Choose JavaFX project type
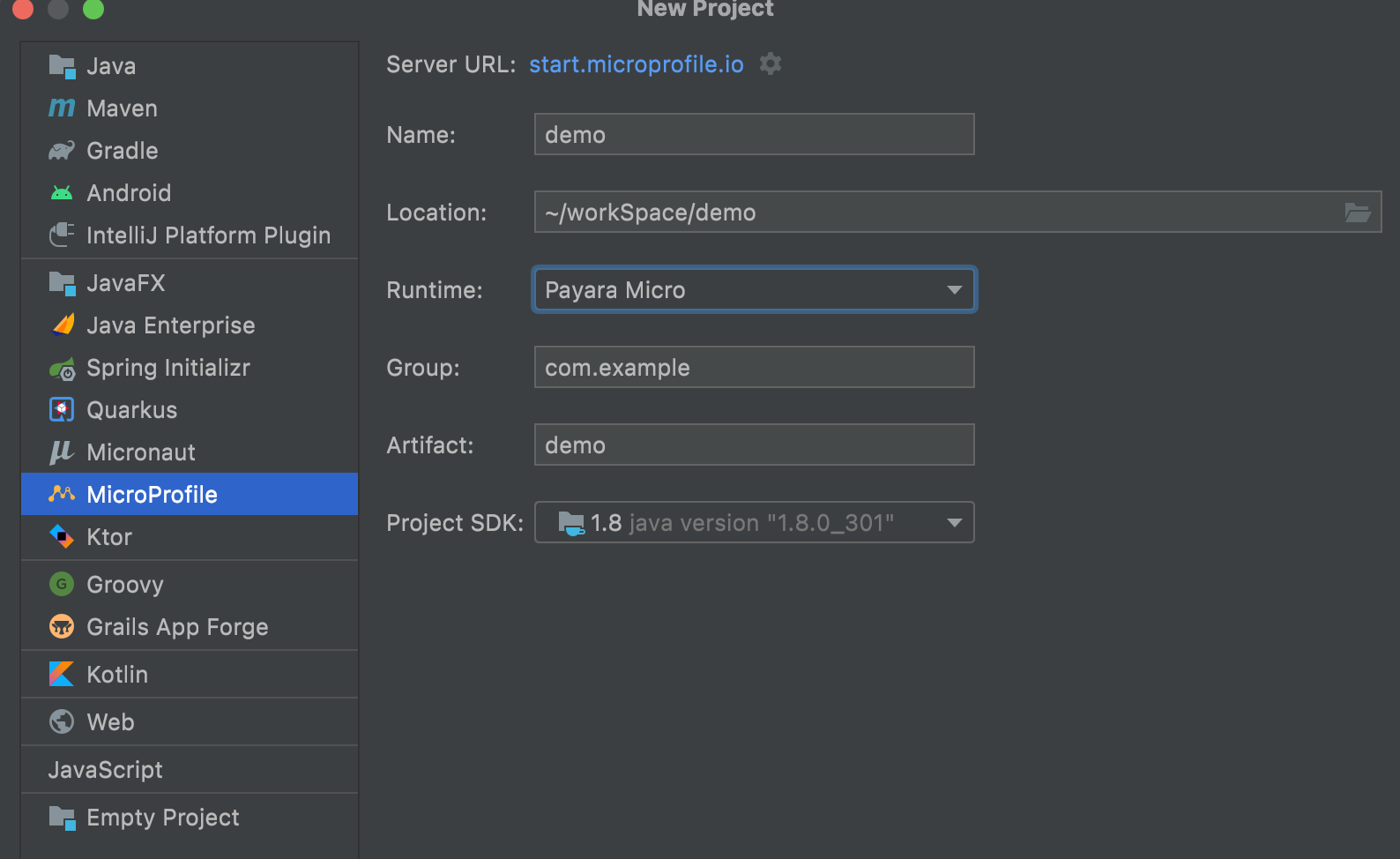 click(190, 283)
